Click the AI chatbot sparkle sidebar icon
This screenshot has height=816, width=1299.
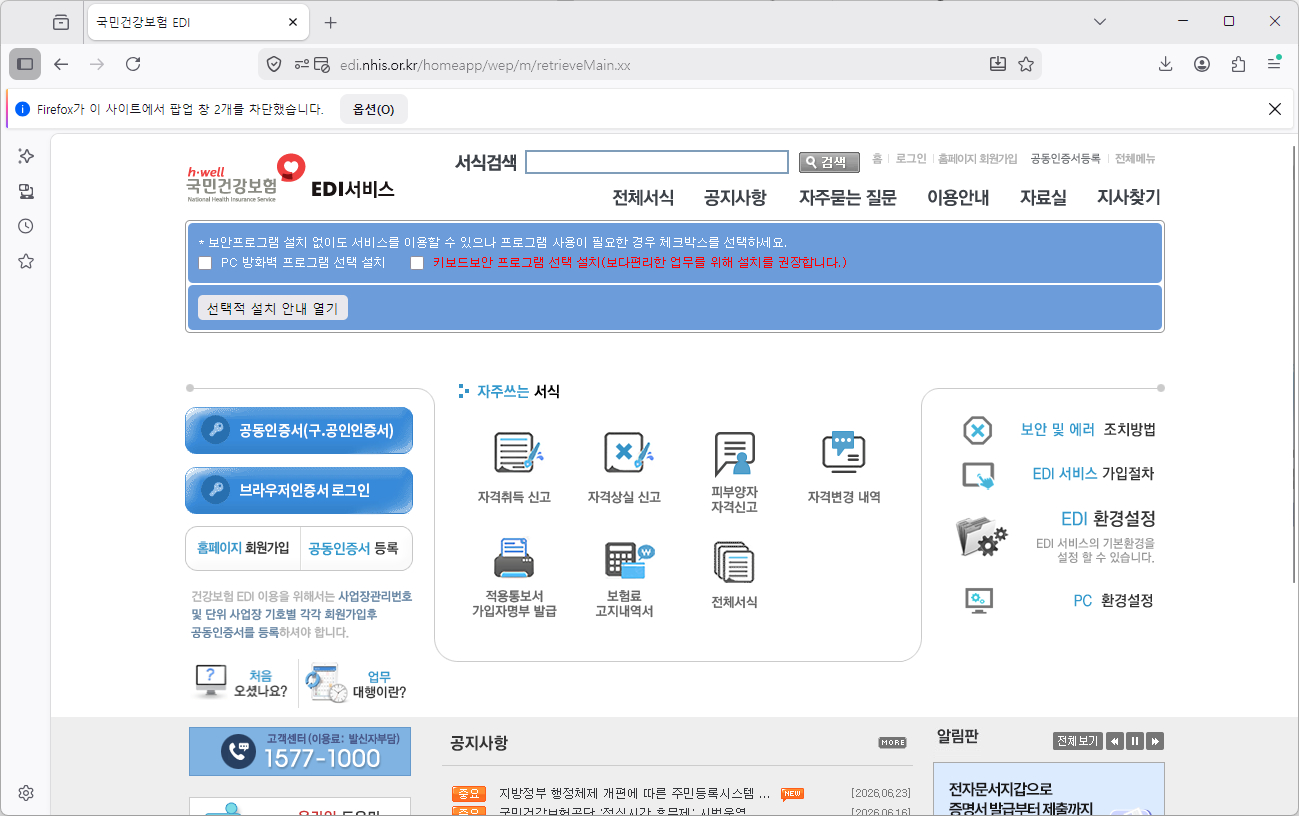(26, 156)
